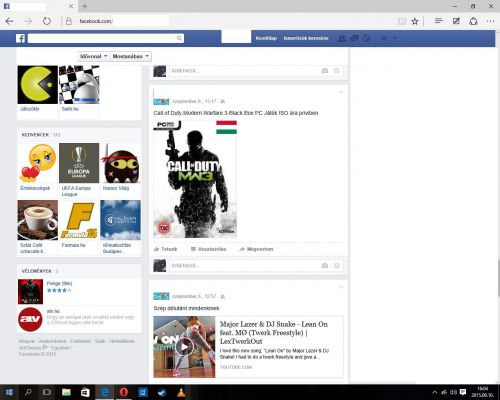This screenshot has height=400, width=500.
Task: Open friend requests icon in Facebook bar
Action: pyautogui.click(x=342, y=38)
